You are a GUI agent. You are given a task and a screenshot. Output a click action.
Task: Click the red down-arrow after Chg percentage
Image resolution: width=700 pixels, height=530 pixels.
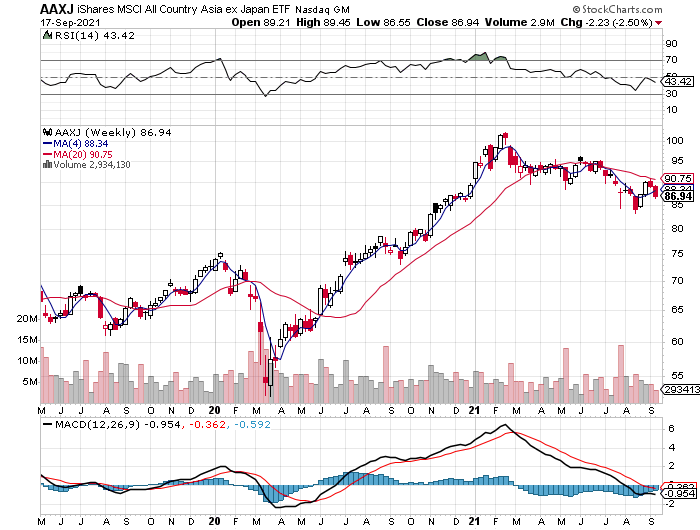(658, 23)
